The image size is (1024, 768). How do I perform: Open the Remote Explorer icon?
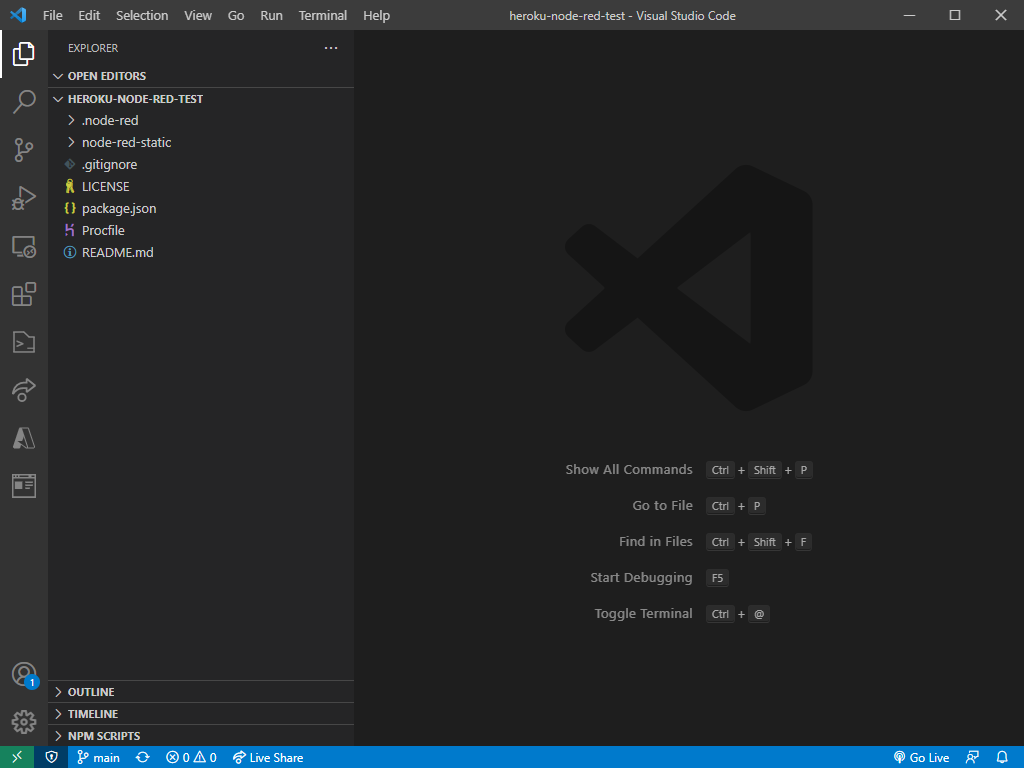click(x=24, y=246)
